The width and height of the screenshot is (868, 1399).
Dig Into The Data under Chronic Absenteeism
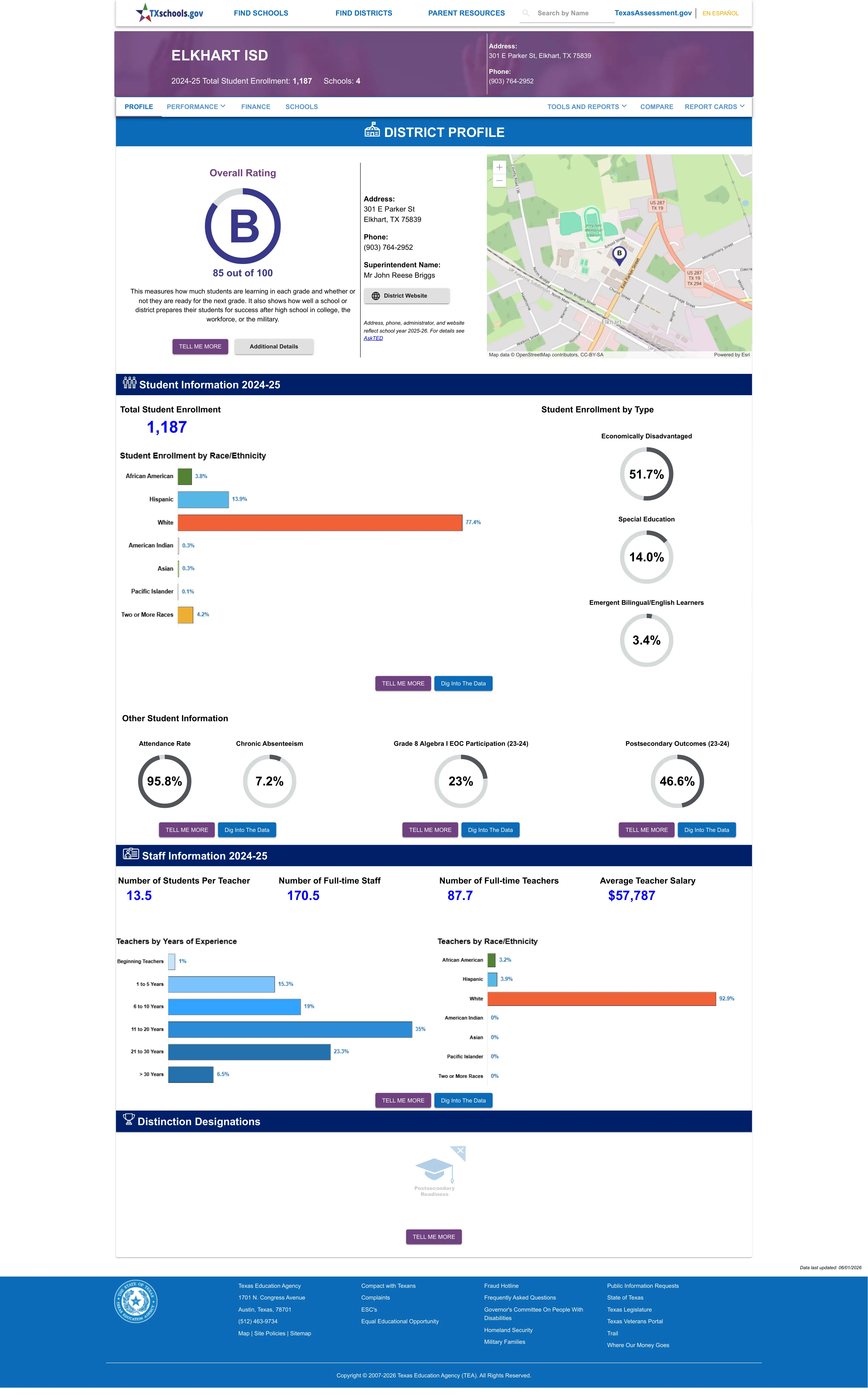(247, 830)
